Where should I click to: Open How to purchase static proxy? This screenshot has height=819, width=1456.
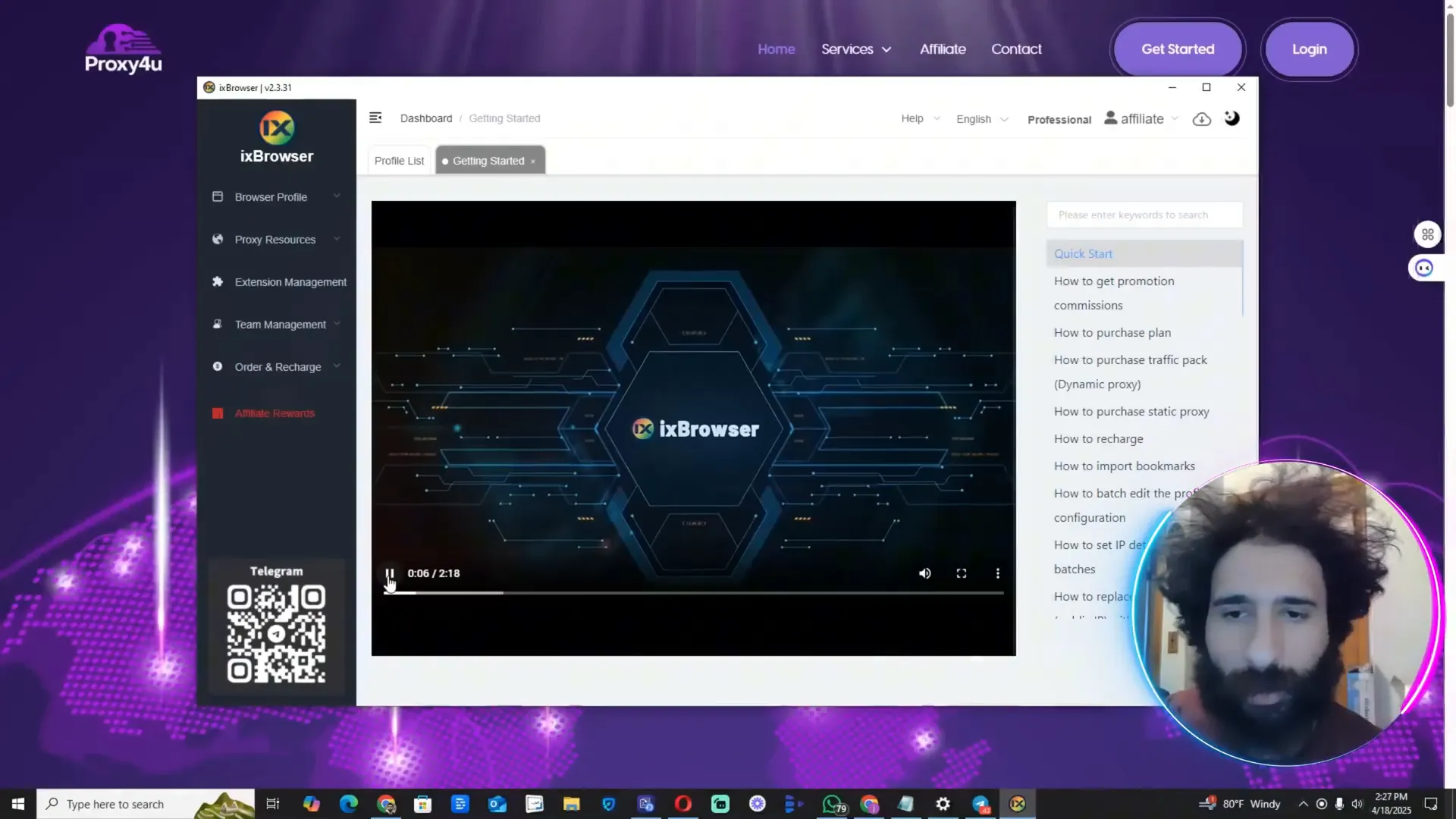(1131, 411)
